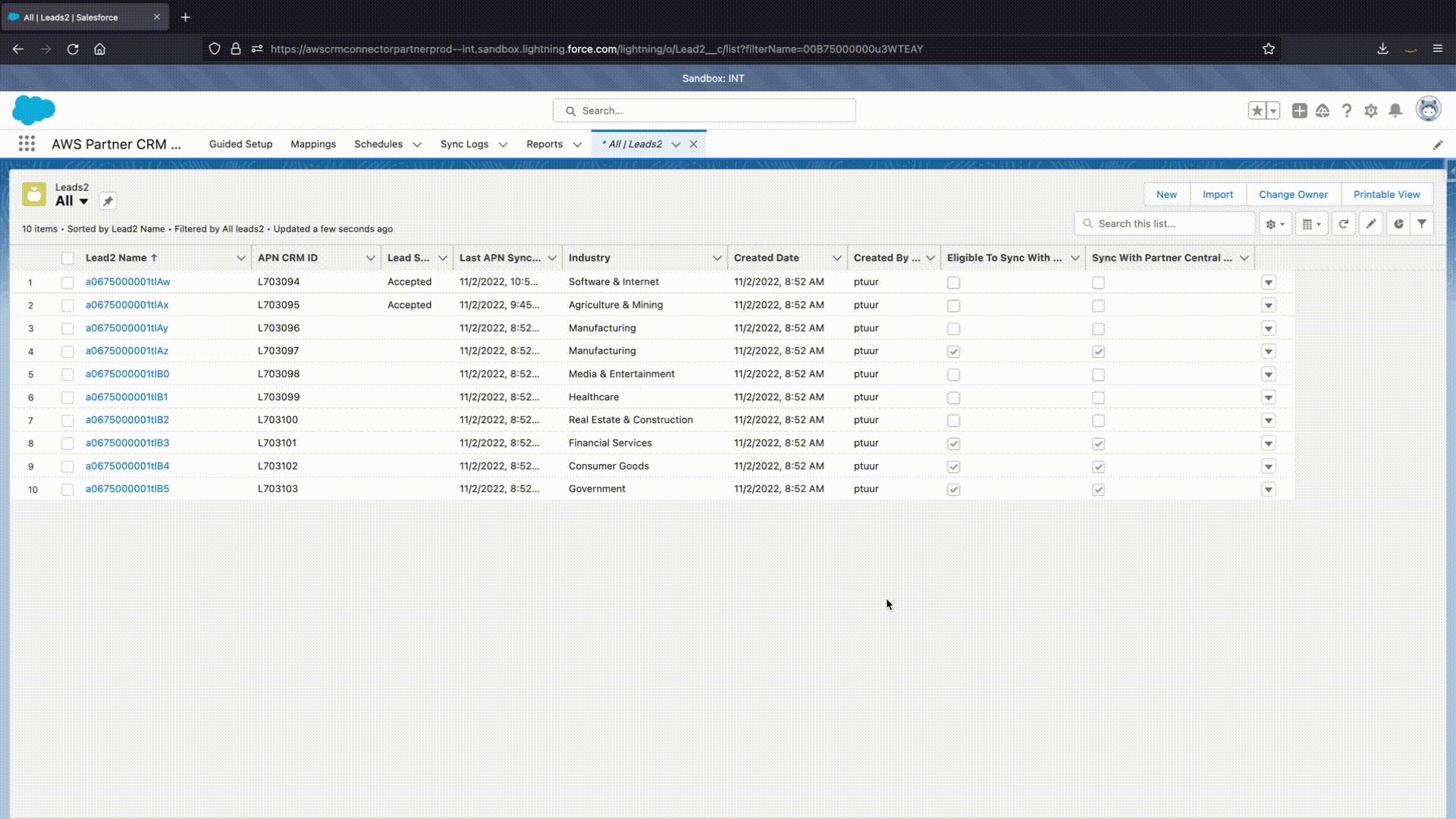Open lead record a0675000001tlB3
This screenshot has height=819, width=1456.
127,443
